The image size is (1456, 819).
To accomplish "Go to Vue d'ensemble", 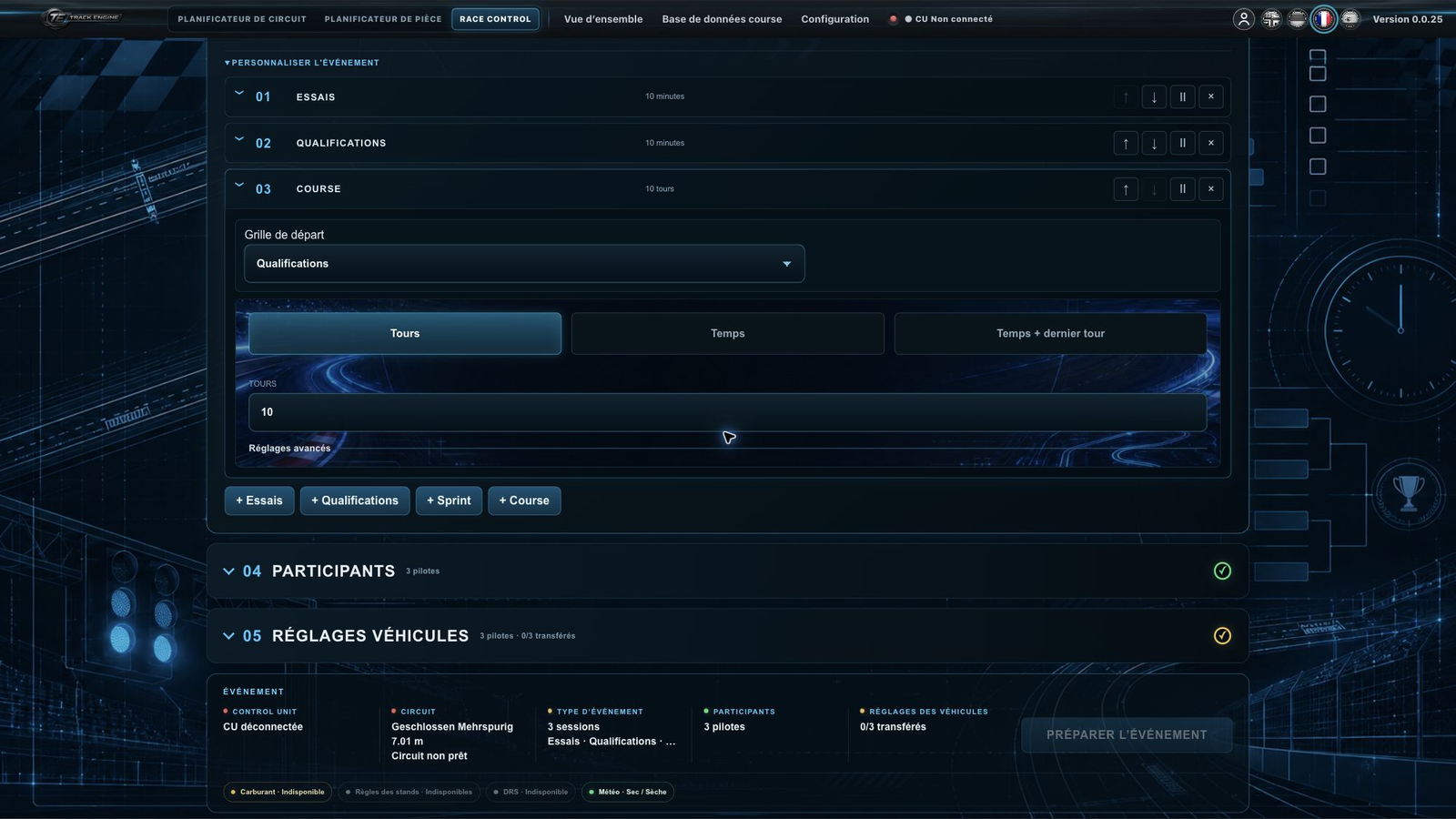I will tap(603, 19).
